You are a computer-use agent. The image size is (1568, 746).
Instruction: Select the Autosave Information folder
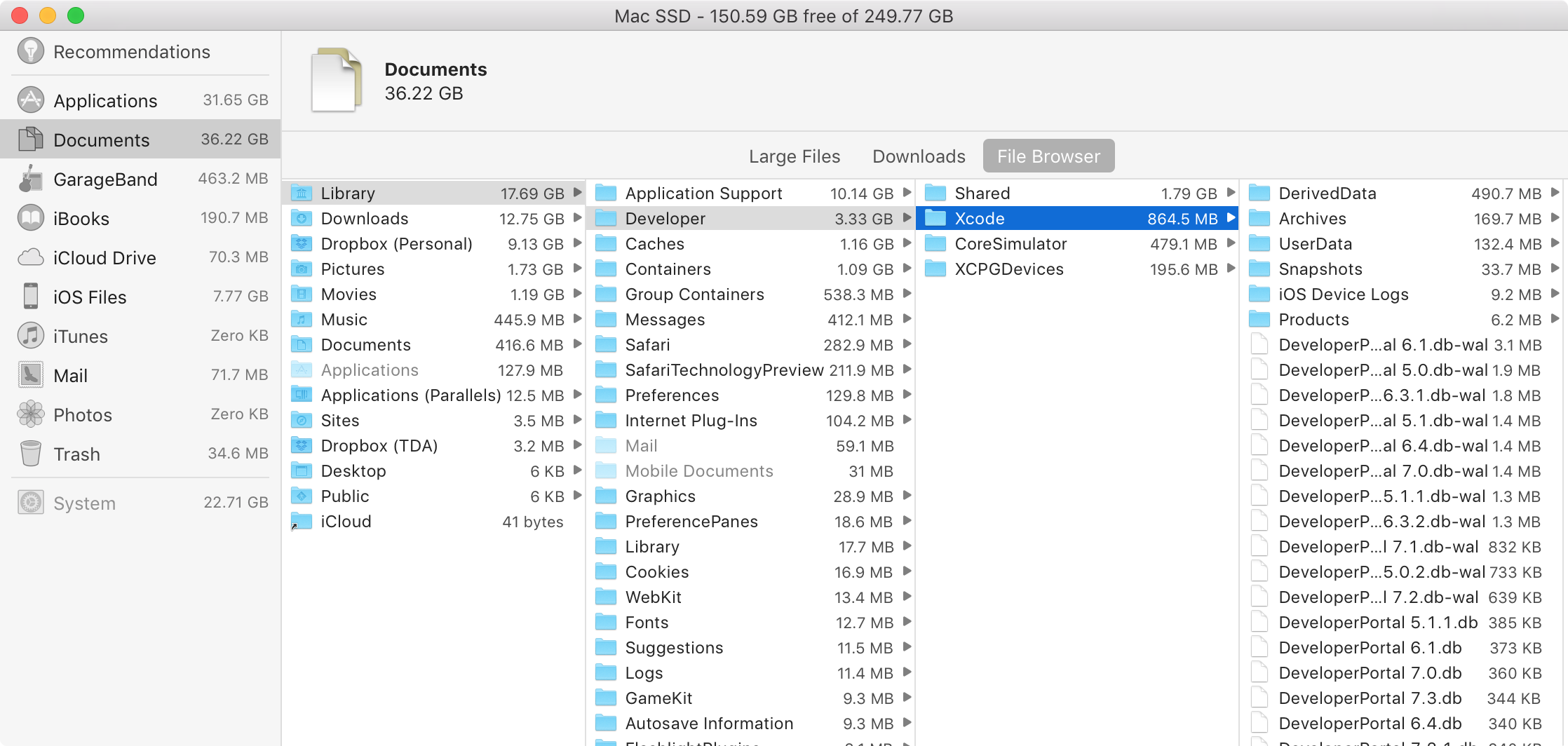(x=751, y=724)
